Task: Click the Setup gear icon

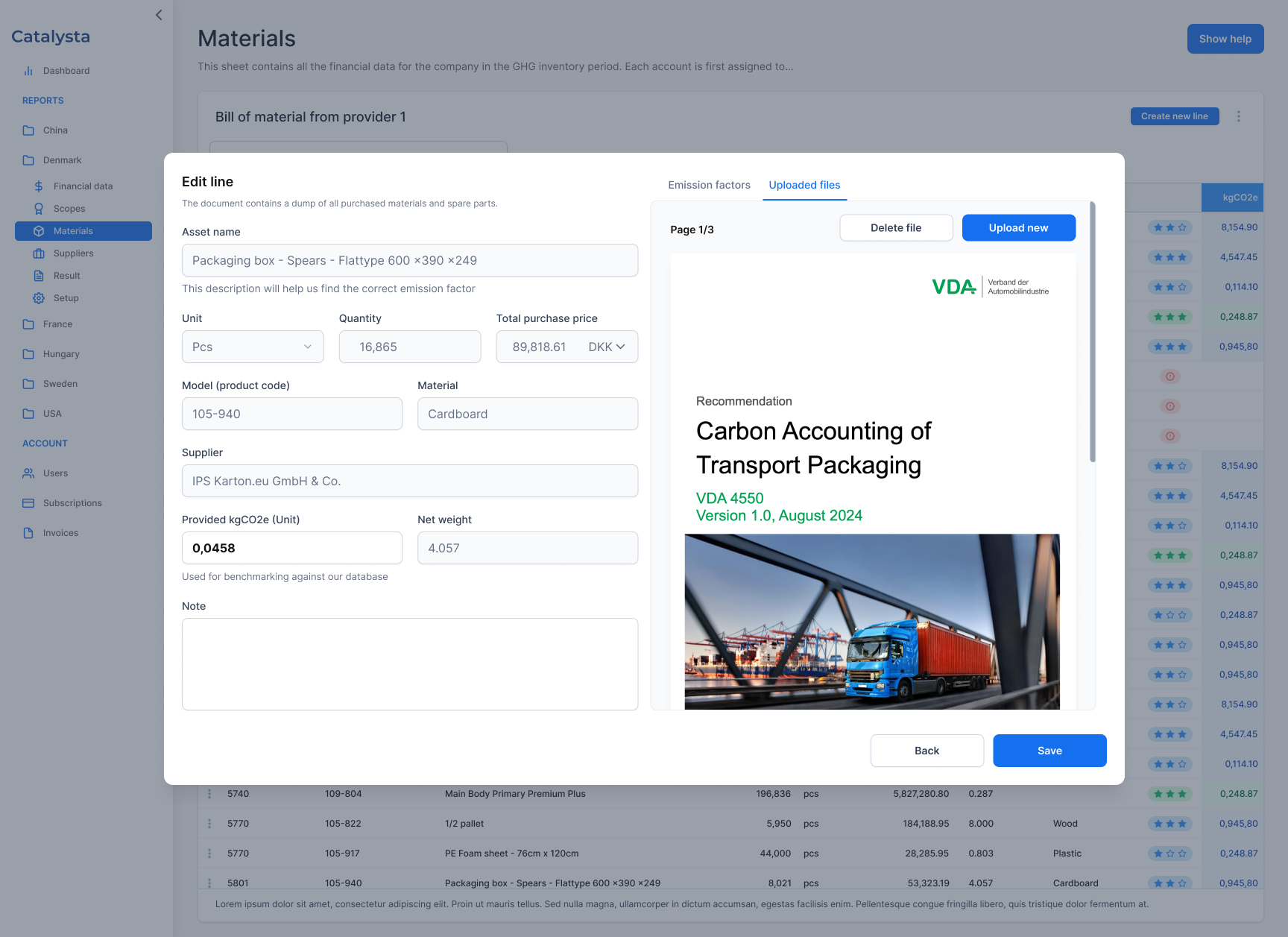Action: pyautogui.click(x=39, y=298)
